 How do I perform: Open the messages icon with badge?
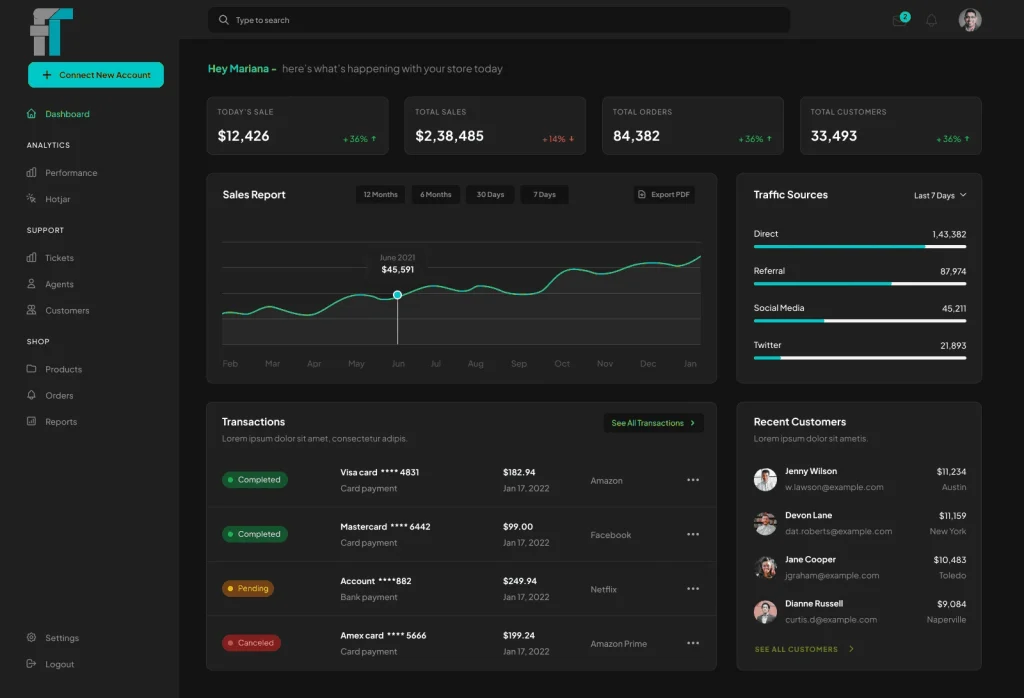click(x=900, y=20)
